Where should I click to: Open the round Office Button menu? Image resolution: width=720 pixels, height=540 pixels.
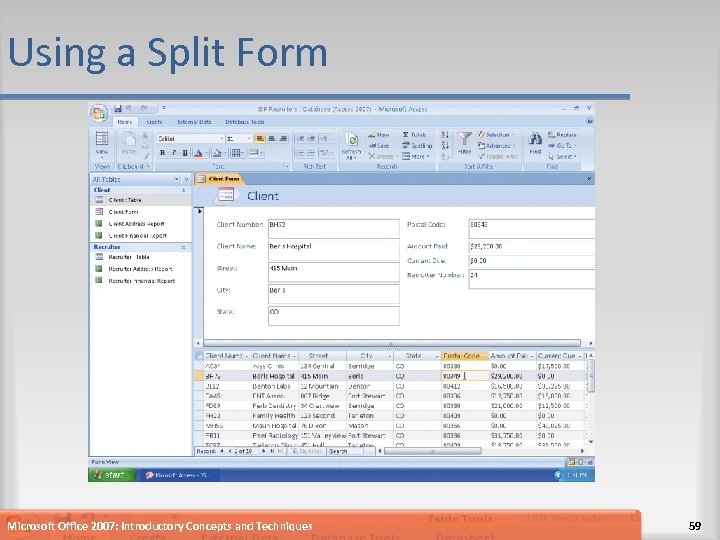click(x=99, y=113)
